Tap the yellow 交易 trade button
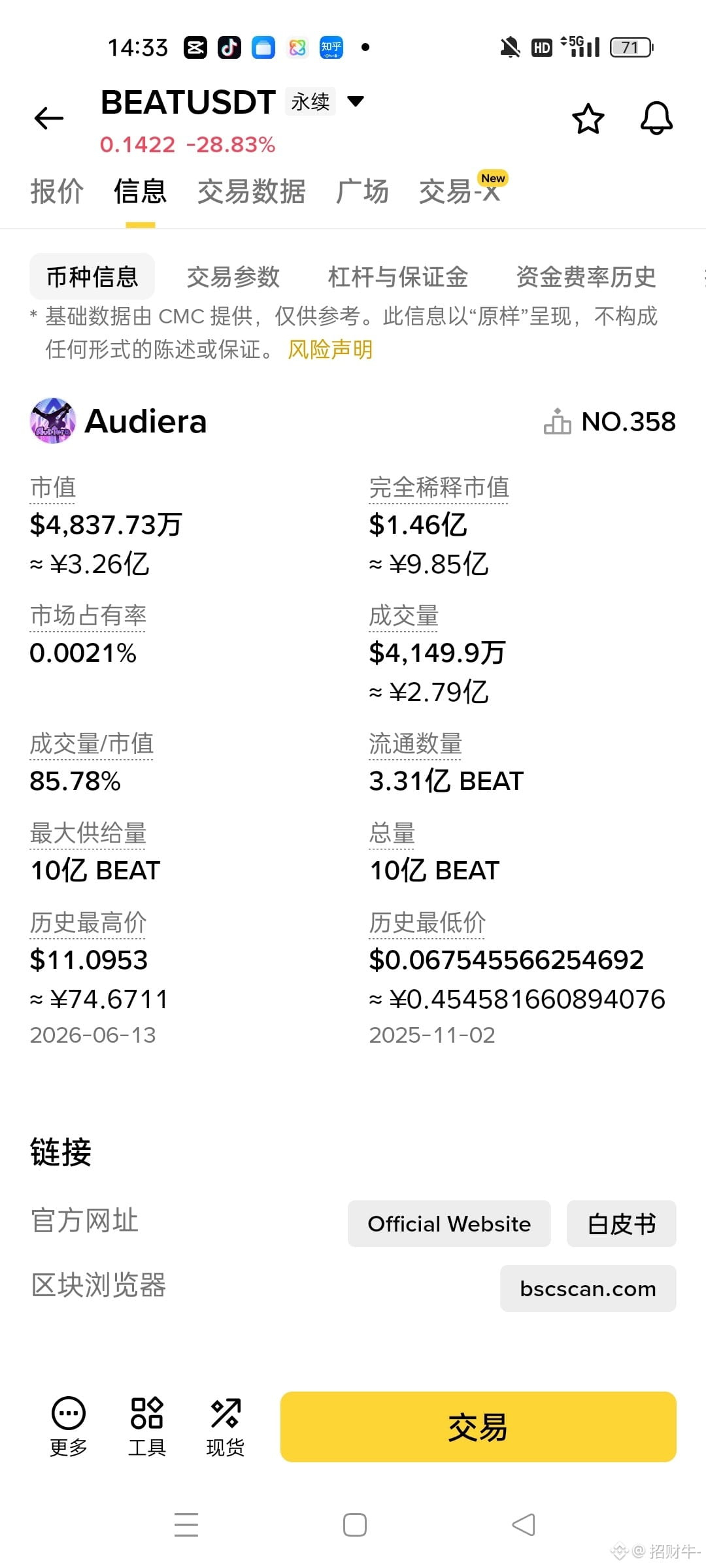This screenshot has height=1568, width=706. (479, 1427)
